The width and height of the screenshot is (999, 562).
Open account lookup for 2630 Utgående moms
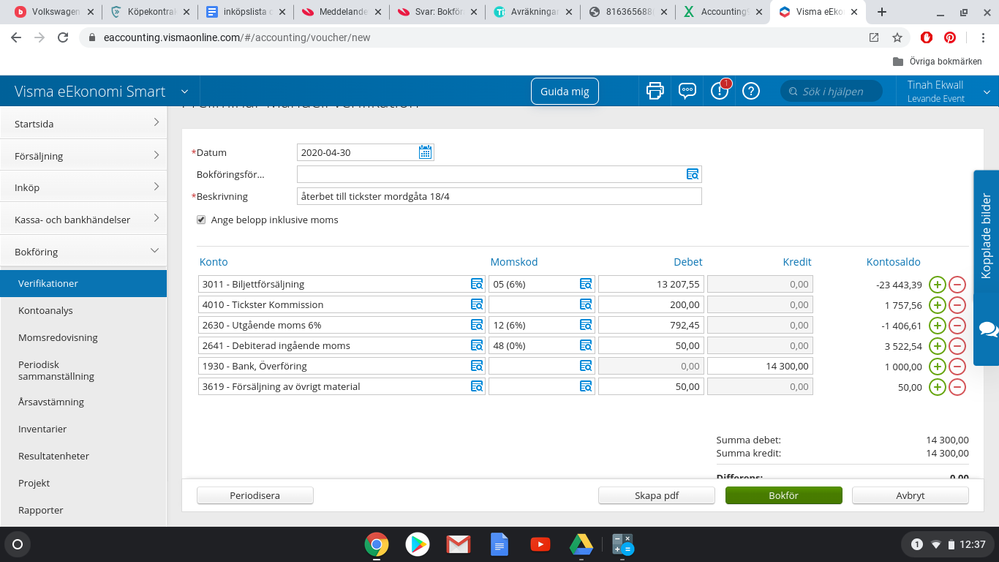(x=477, y=325)
